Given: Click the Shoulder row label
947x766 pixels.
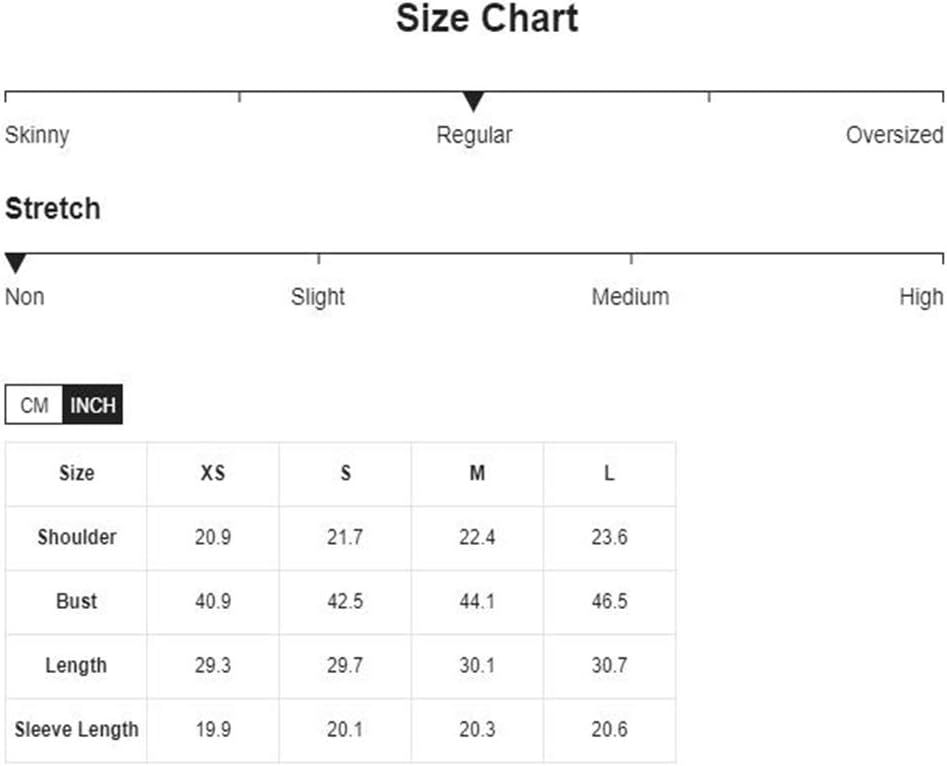Looking at the screenshot, I should [77, 537].
